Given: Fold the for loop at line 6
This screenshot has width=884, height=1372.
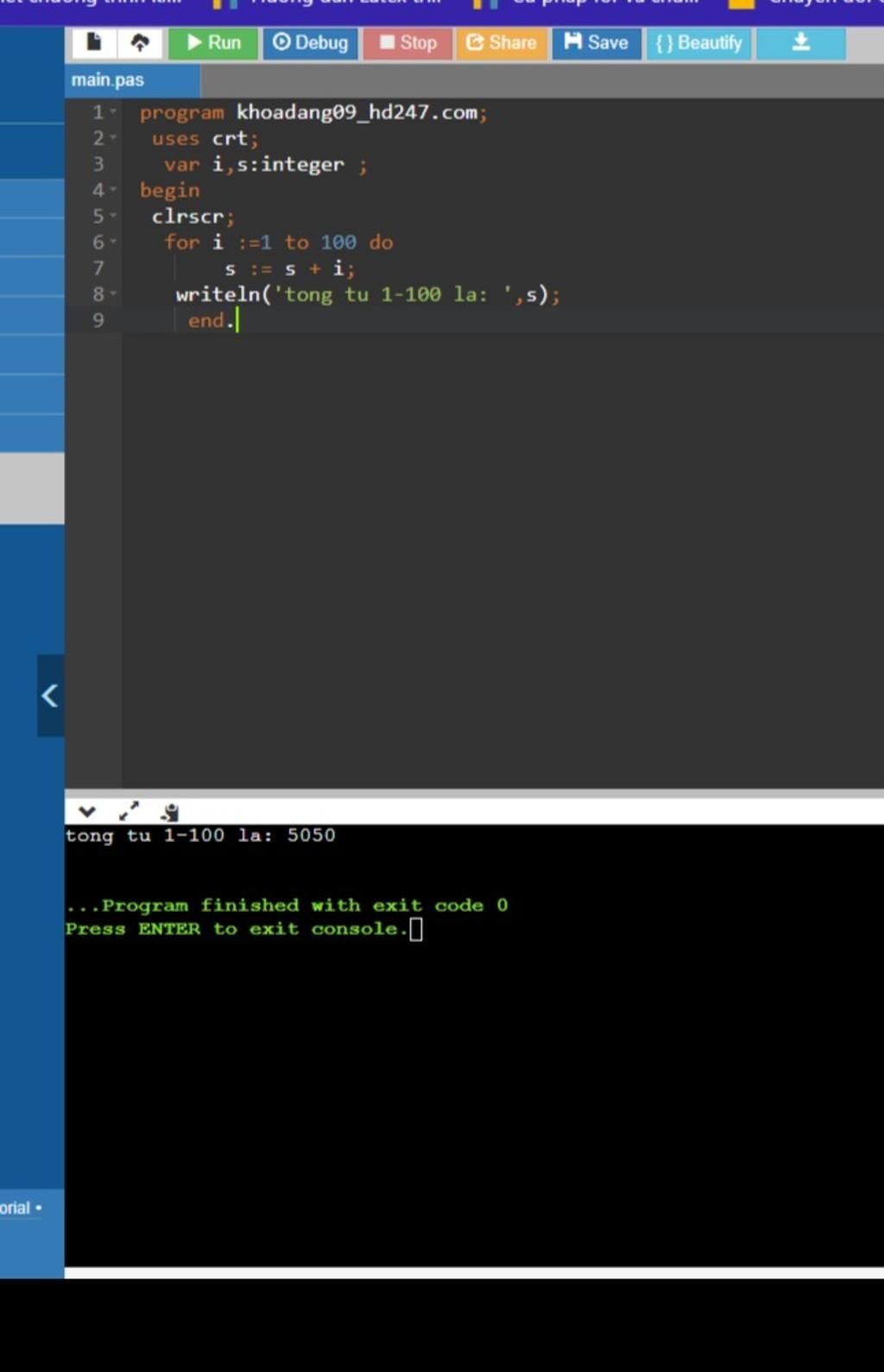Looking at the screenshot, I should point(113,242).
